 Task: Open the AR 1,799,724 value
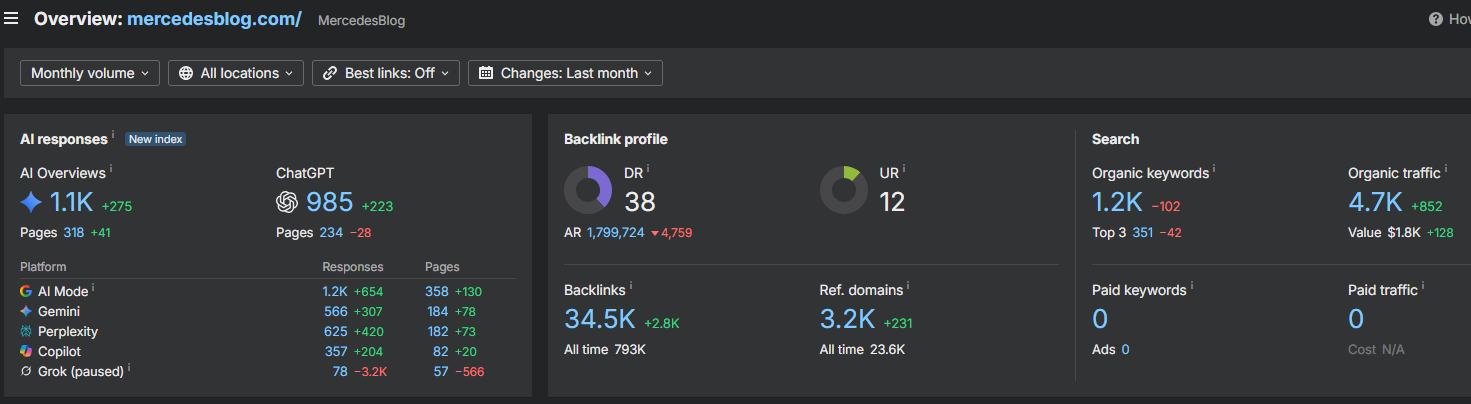(x=616, y=233)
